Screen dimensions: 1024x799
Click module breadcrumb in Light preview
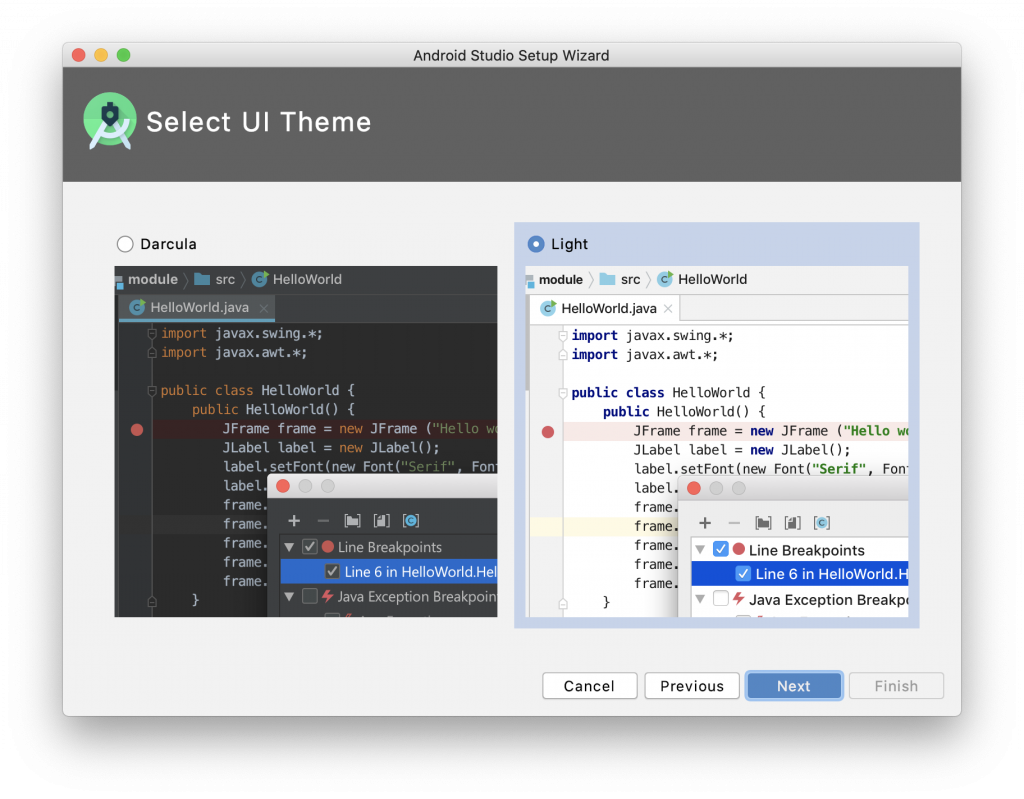click(560, 279)
